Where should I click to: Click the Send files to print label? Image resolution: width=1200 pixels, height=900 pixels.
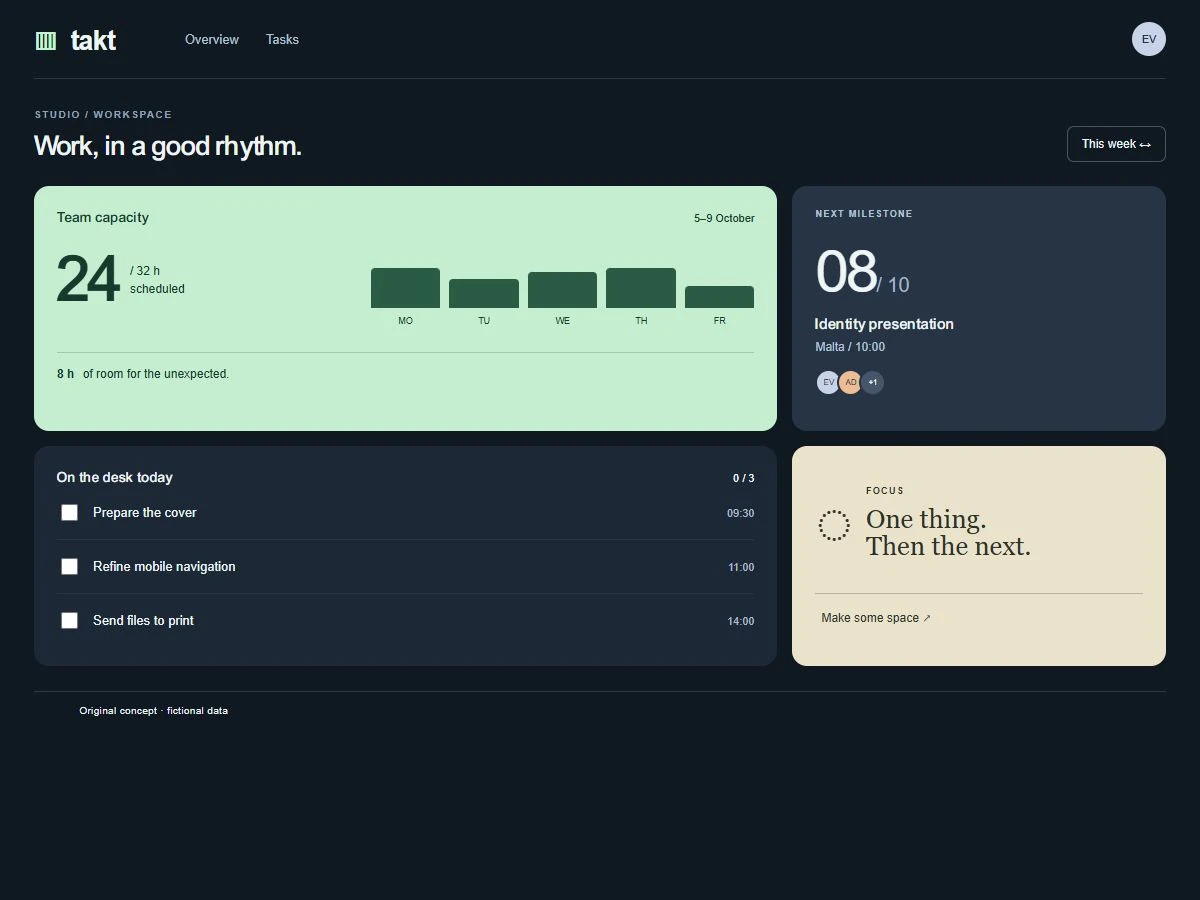[x=143, y=620]
